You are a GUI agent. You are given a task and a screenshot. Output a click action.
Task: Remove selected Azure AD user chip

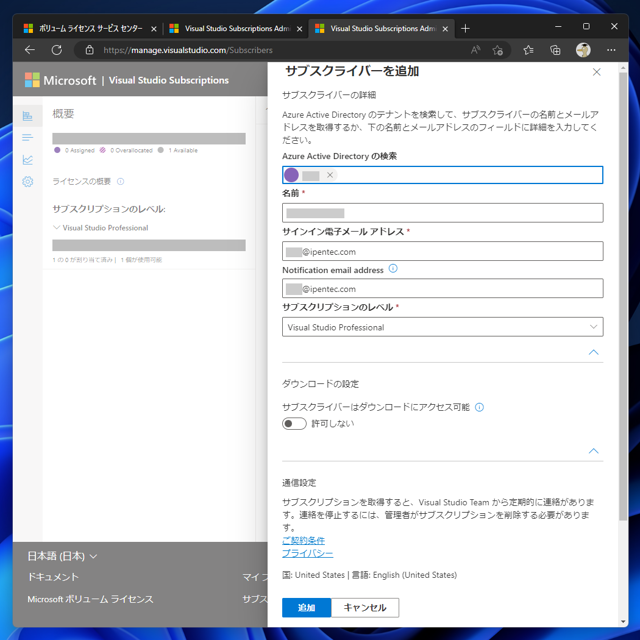330,175
